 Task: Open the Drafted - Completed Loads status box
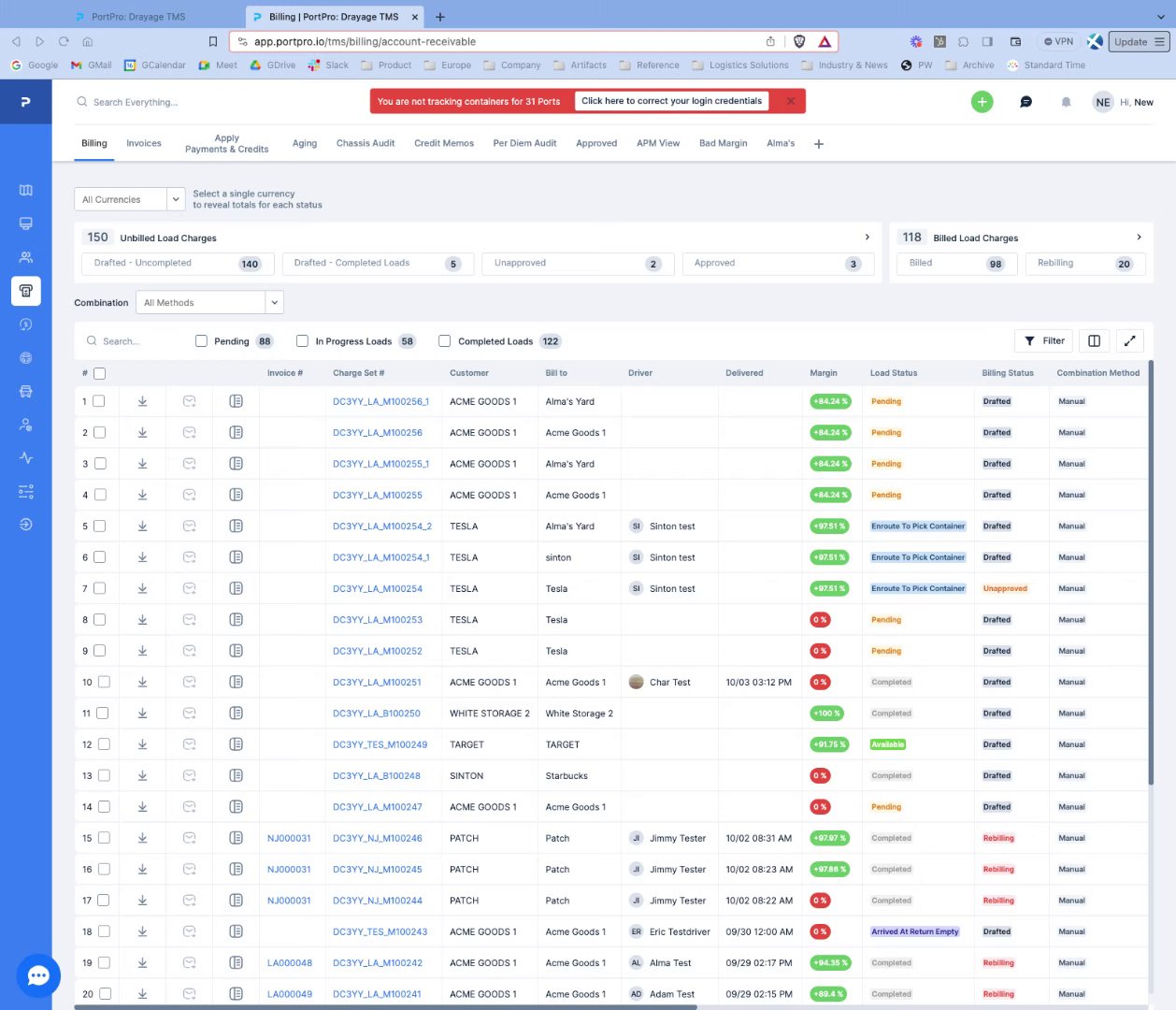tap(378, 264)
